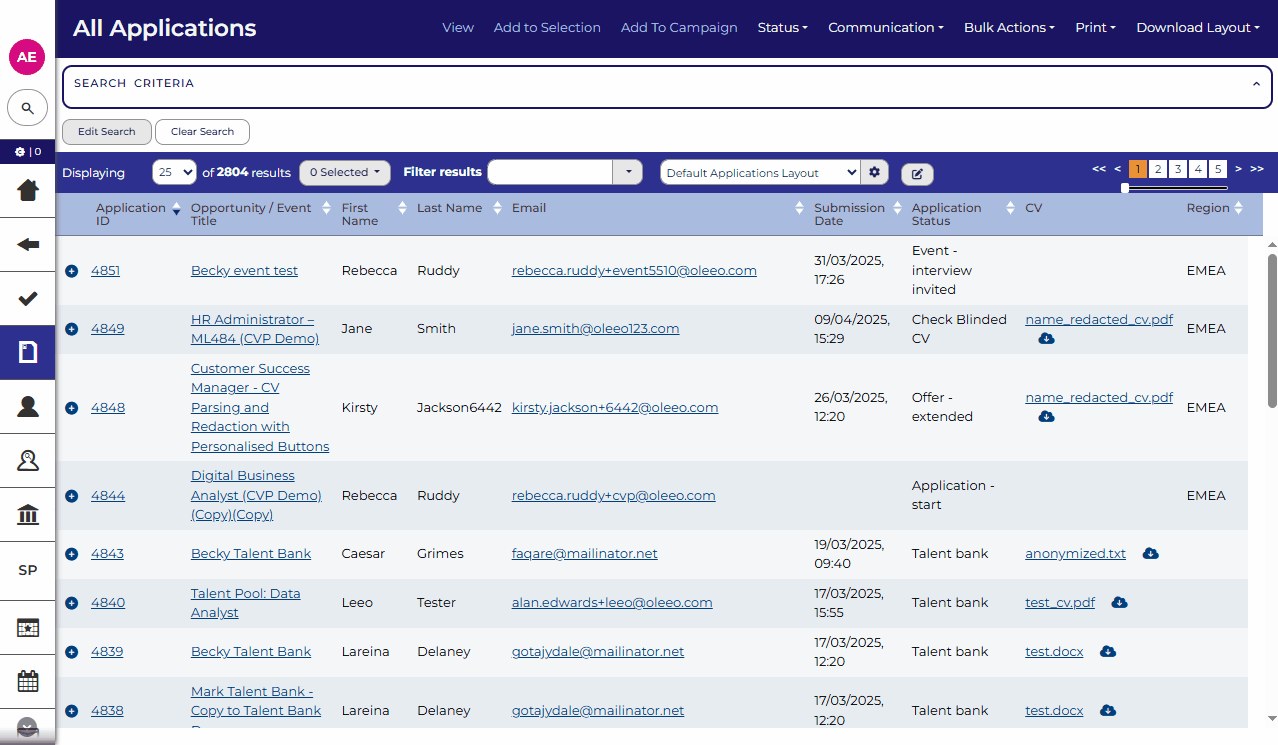The height and width of the screenshot is (745, 1278).
Task: Open the results per page dropdown
Action: (174, 172)
